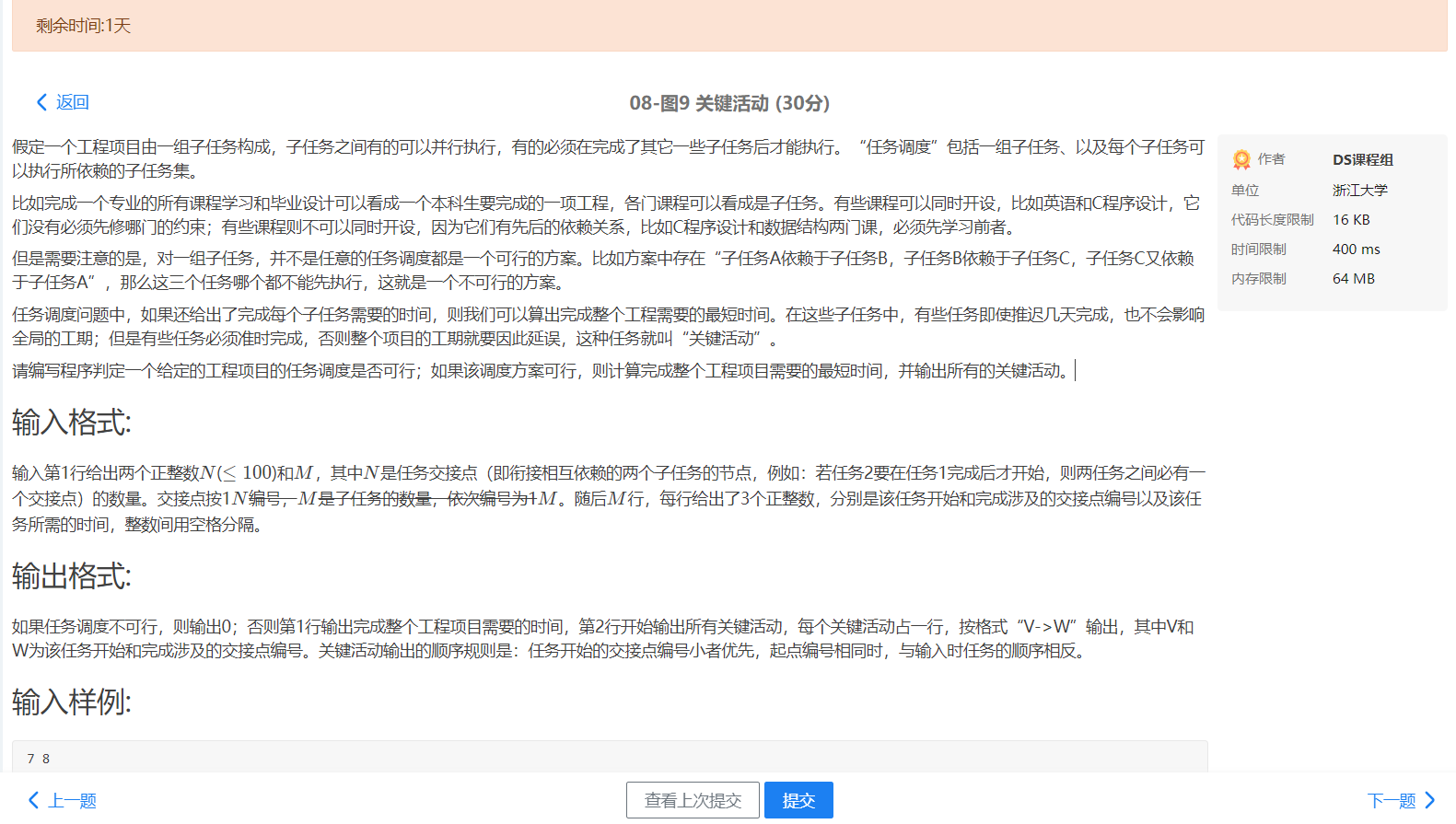Click the 代码长度限制 label
Viewport: 1456px width, 824px height.
click(1273, 219)
